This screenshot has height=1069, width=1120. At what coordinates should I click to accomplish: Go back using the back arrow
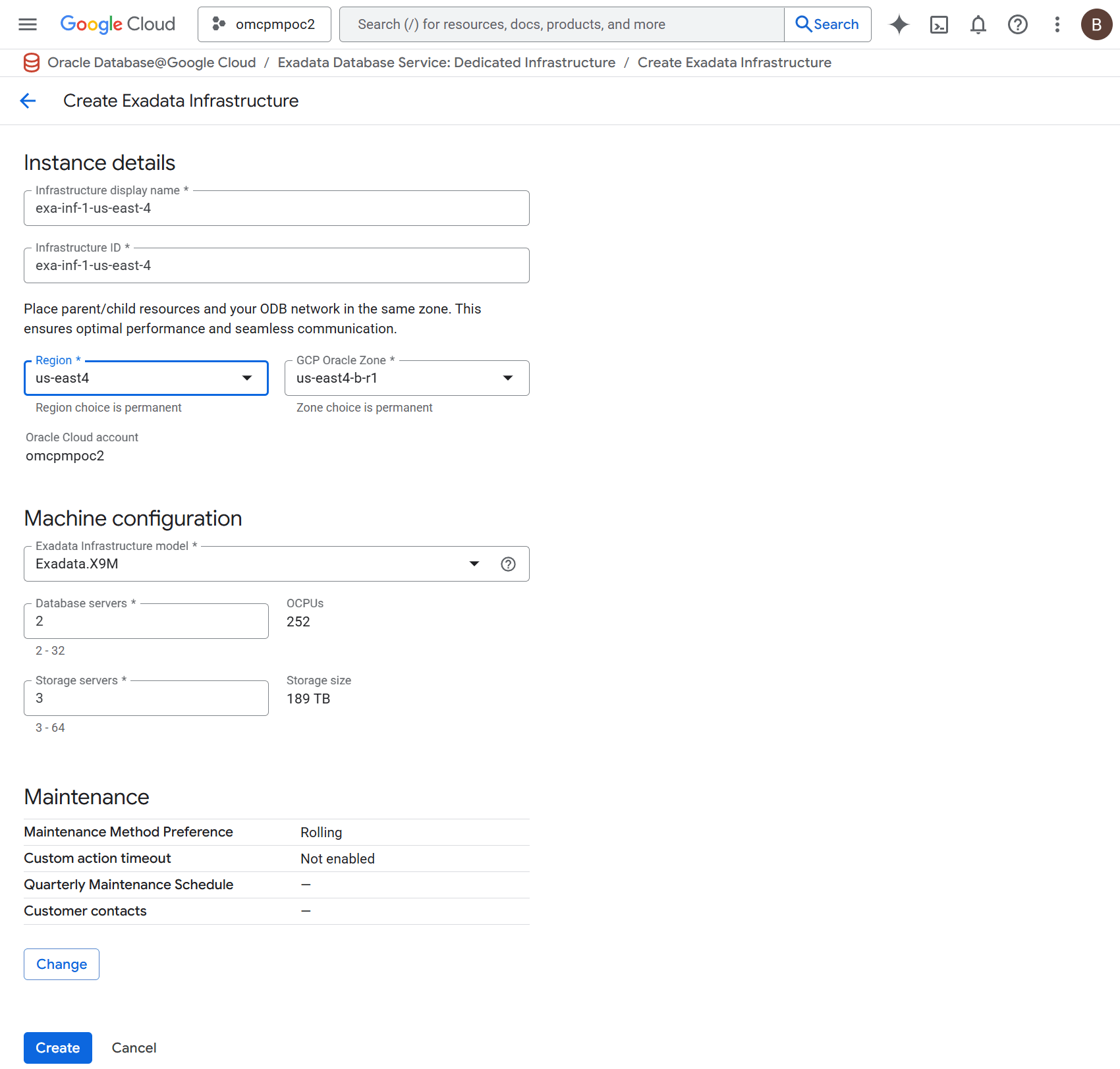(28, 101)
